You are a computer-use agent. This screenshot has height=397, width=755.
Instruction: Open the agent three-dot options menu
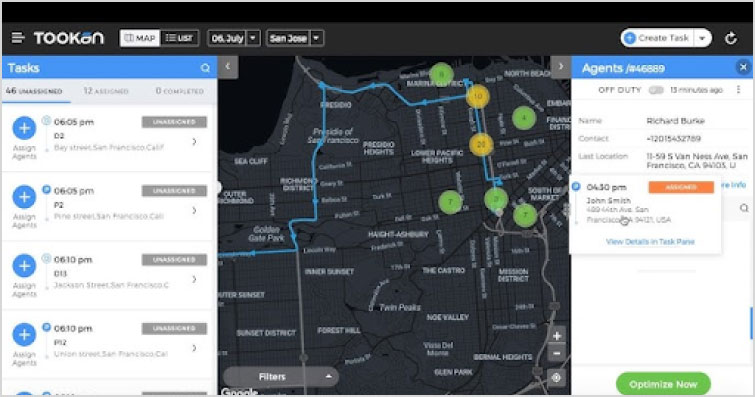738,90
